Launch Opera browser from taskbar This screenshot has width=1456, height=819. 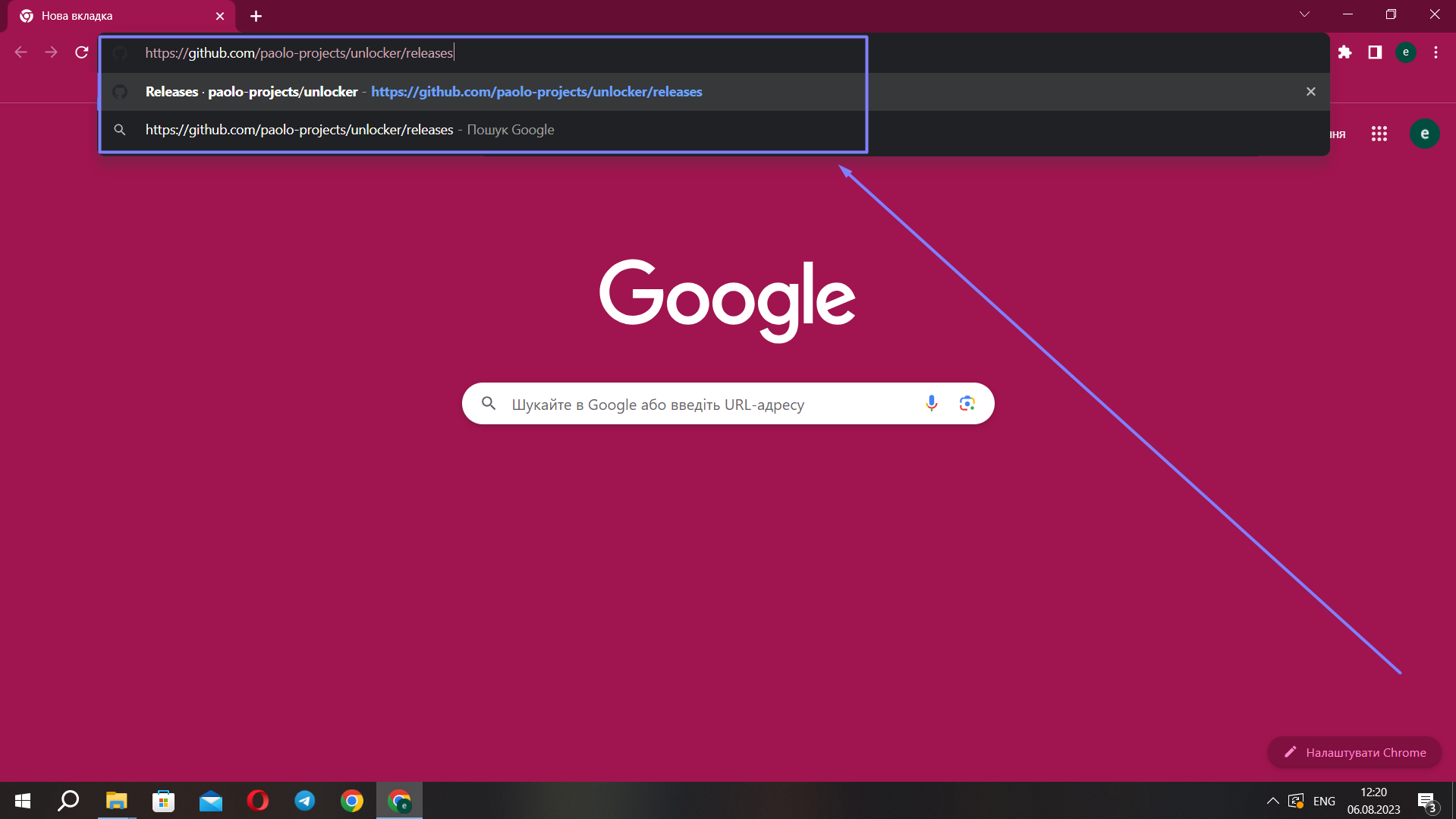click(258, 801)
